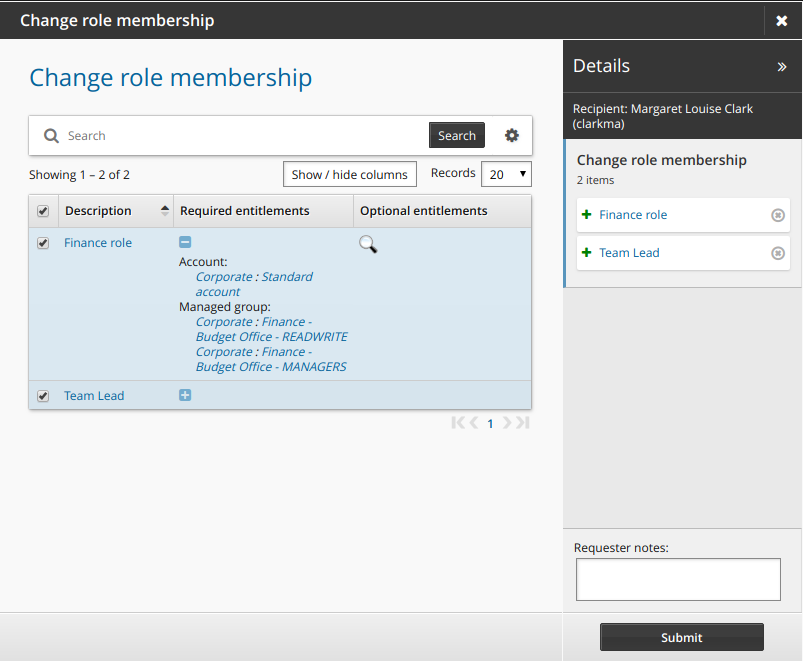803x661 pixels.
Task: Collapse the Details panel with the double chevron
Action: tap(782, 67)
